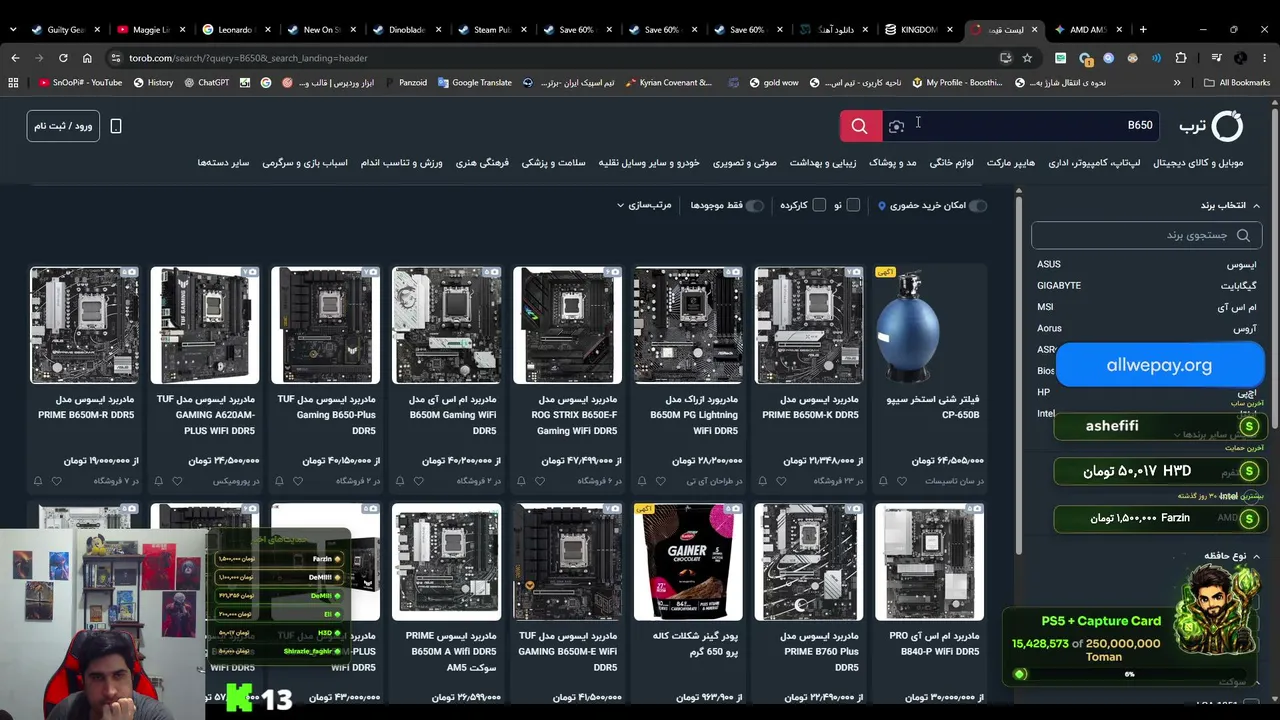The width and height of the screenshot is (1280, 720).
Task: Reload the page in Chrome
Action: pyautogui.click(x=63, y=58)
